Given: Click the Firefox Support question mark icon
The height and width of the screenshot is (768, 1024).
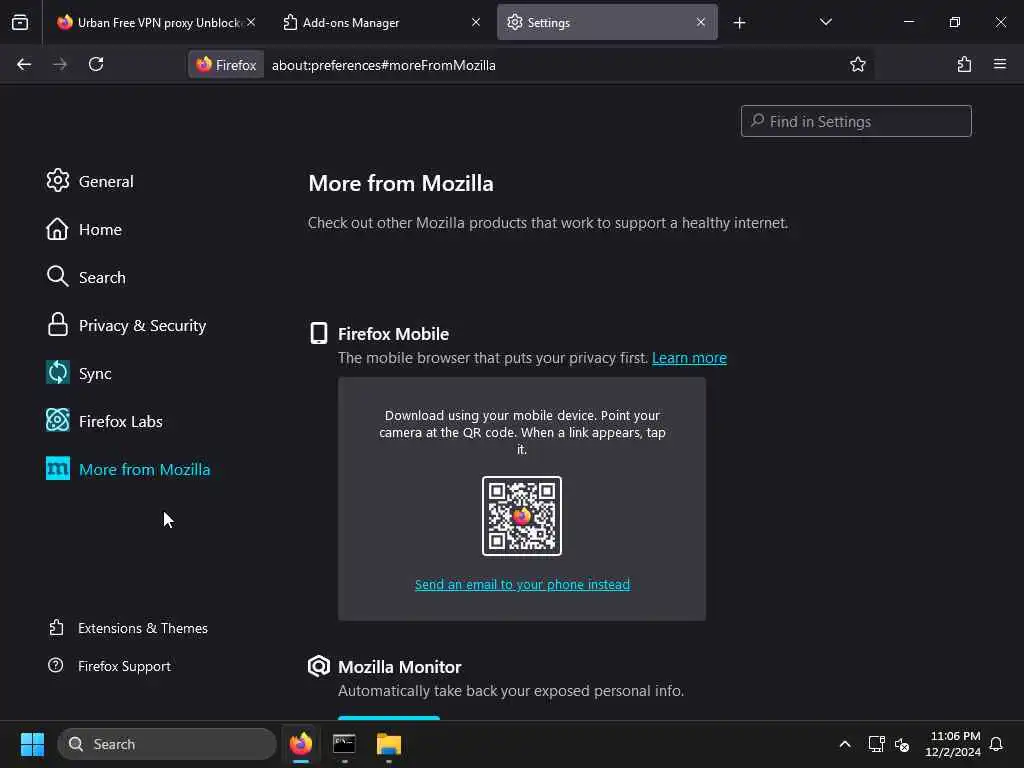Looking at the screenshot, I should 56,665.
